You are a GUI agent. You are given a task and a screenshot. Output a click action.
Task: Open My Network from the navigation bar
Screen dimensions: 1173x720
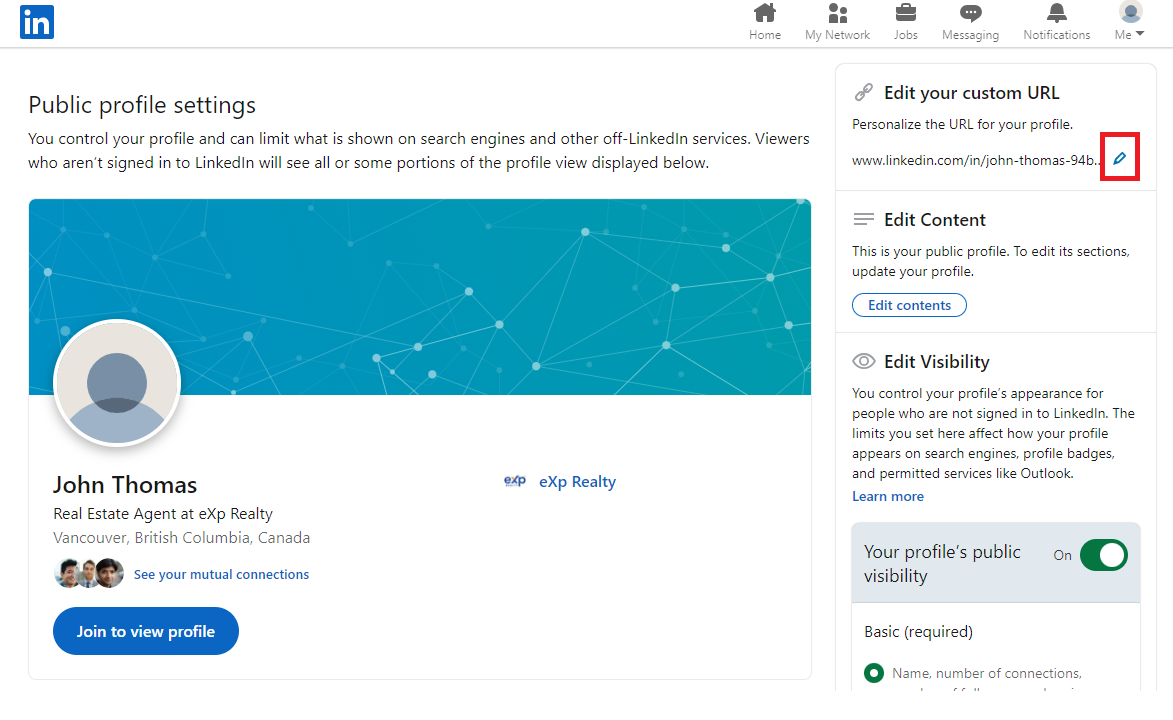pyautogui.click(x=837, y=14)
